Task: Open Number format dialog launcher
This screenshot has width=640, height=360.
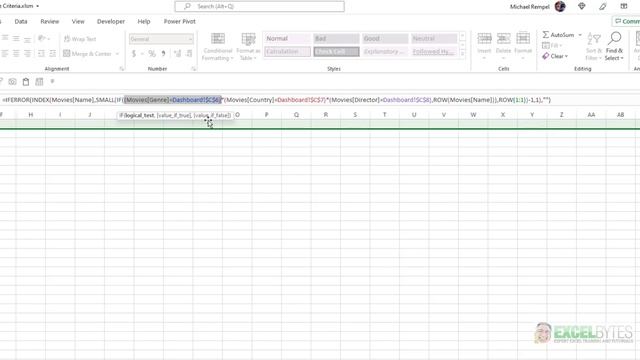Action: point(193,69)
